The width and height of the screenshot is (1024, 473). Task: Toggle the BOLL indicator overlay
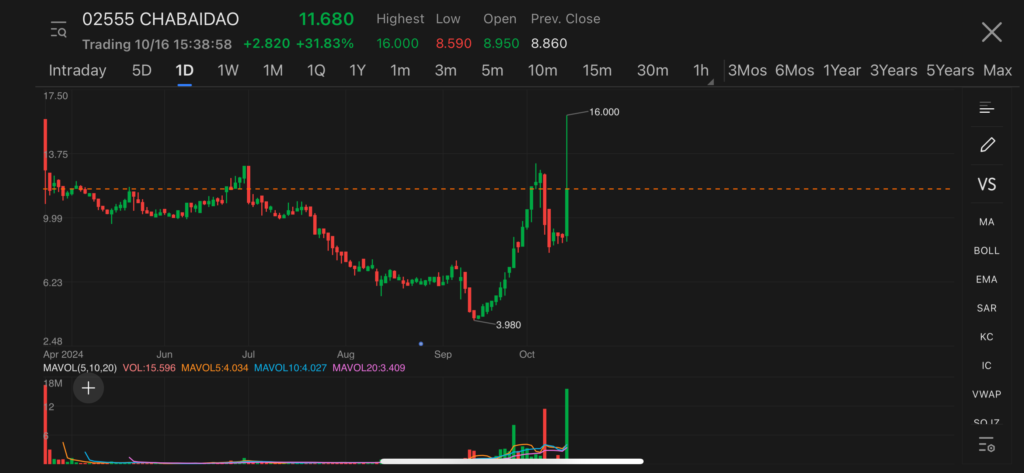coord(987,251)
